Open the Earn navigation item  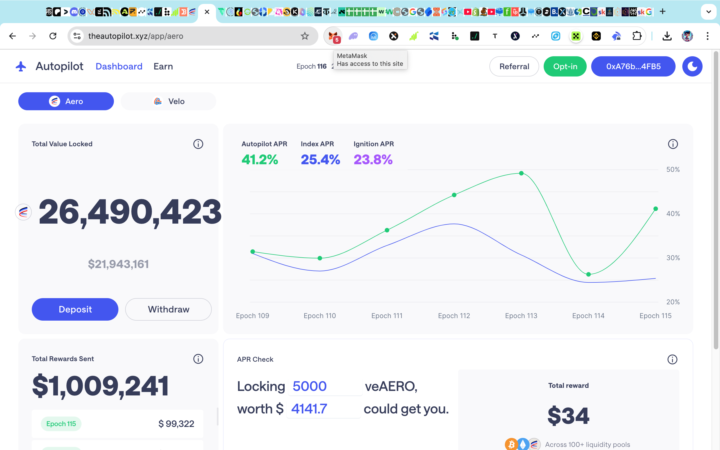(x=163, y=67)
